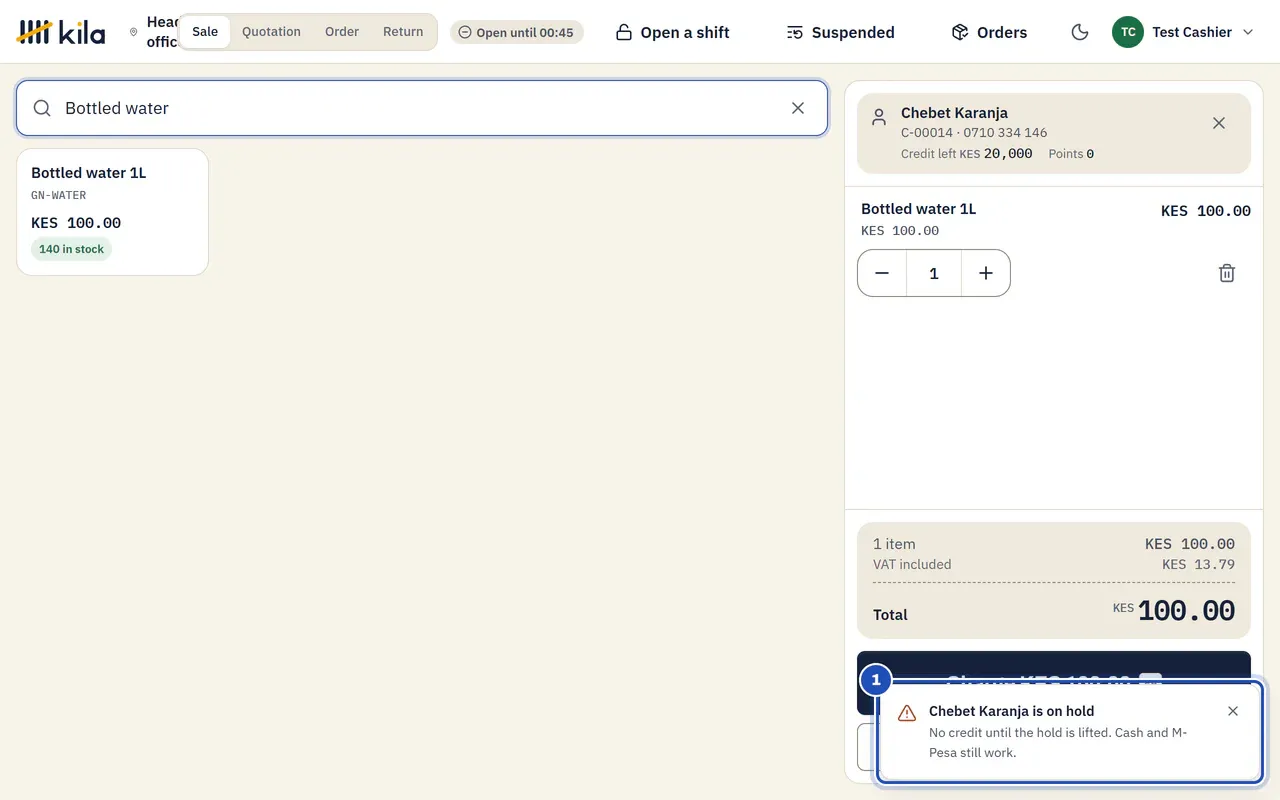View Suspended sales

pos(840,32)
